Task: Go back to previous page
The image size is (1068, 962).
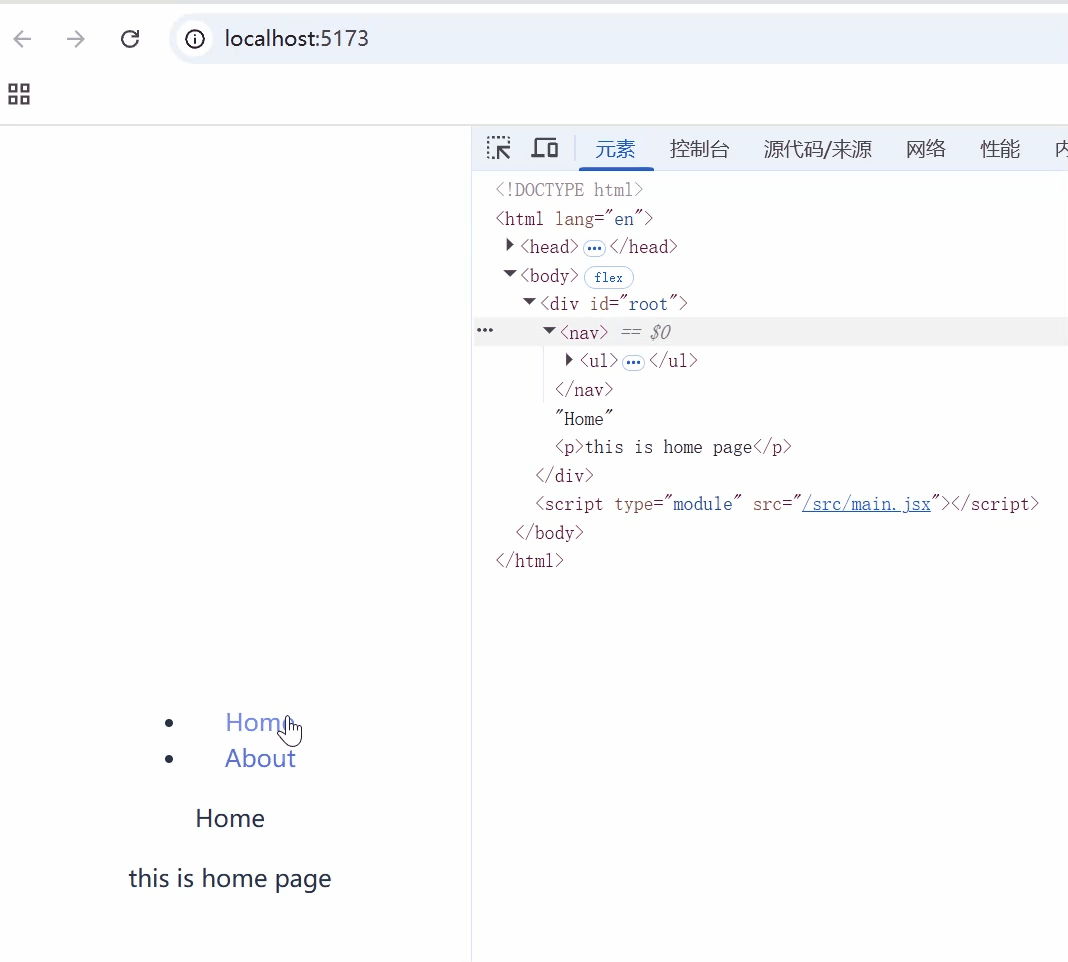Action: click(22, 39)
